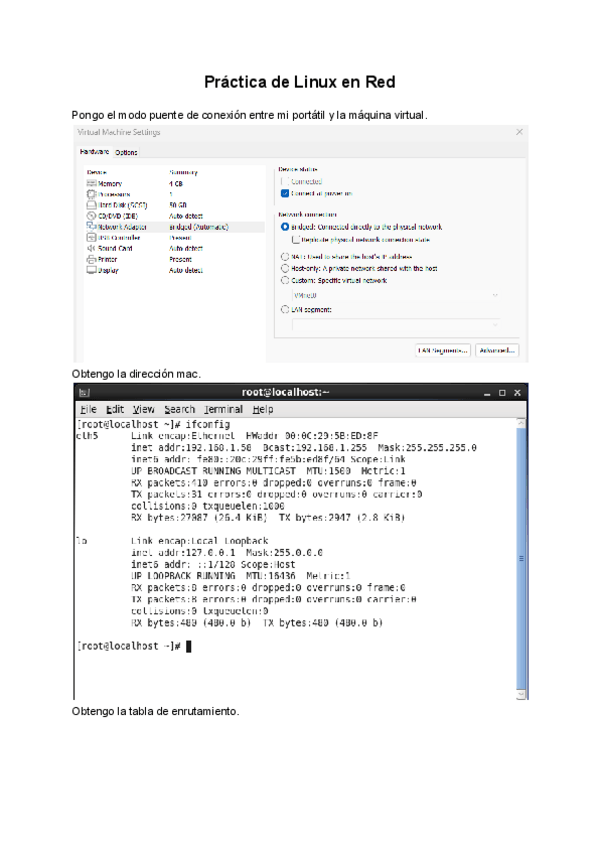Click the terminal scrollbar up arrow
This screenshot has width=600, height=848.
point(521,422)
